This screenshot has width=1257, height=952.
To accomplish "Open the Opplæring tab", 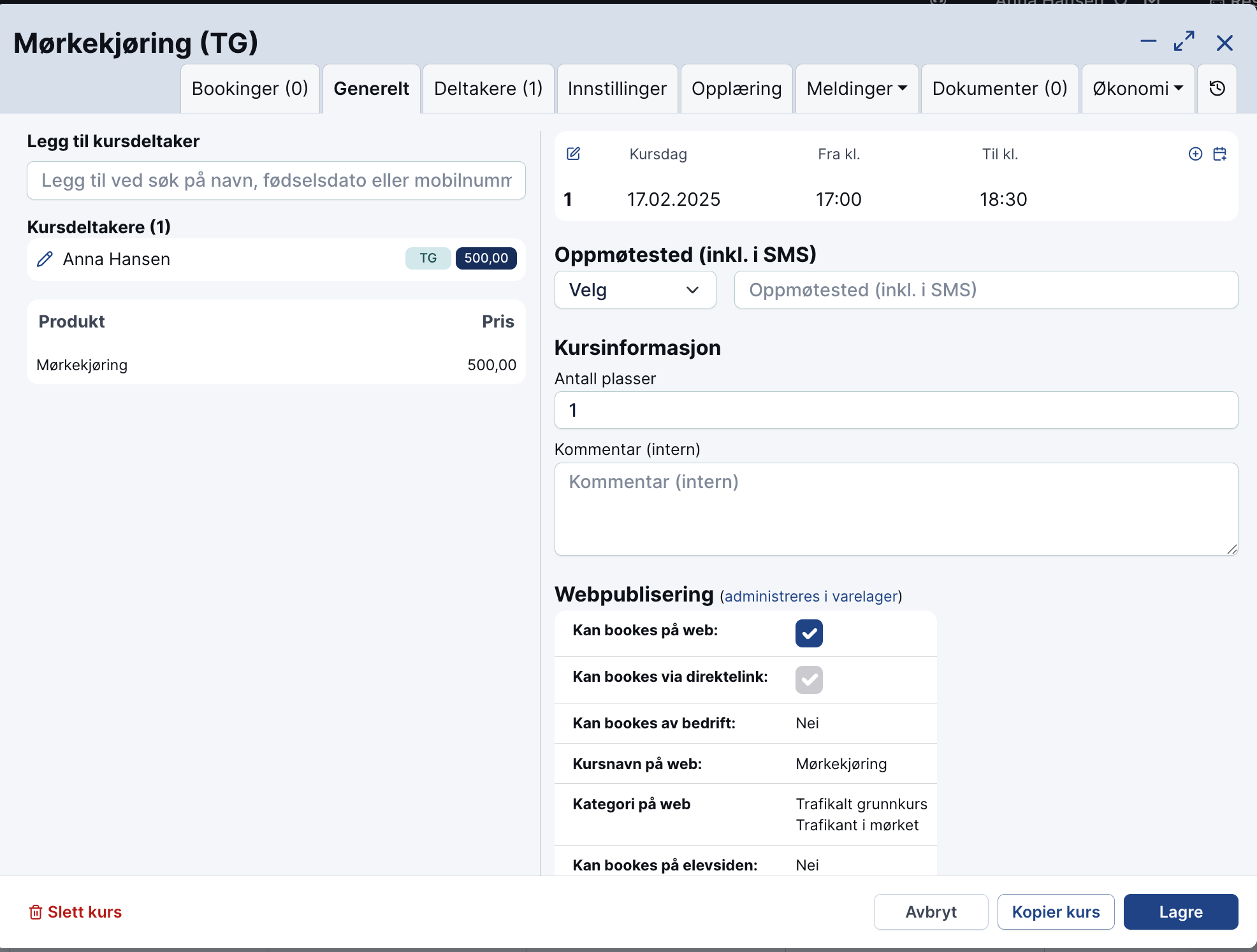I will click(736, 89).
